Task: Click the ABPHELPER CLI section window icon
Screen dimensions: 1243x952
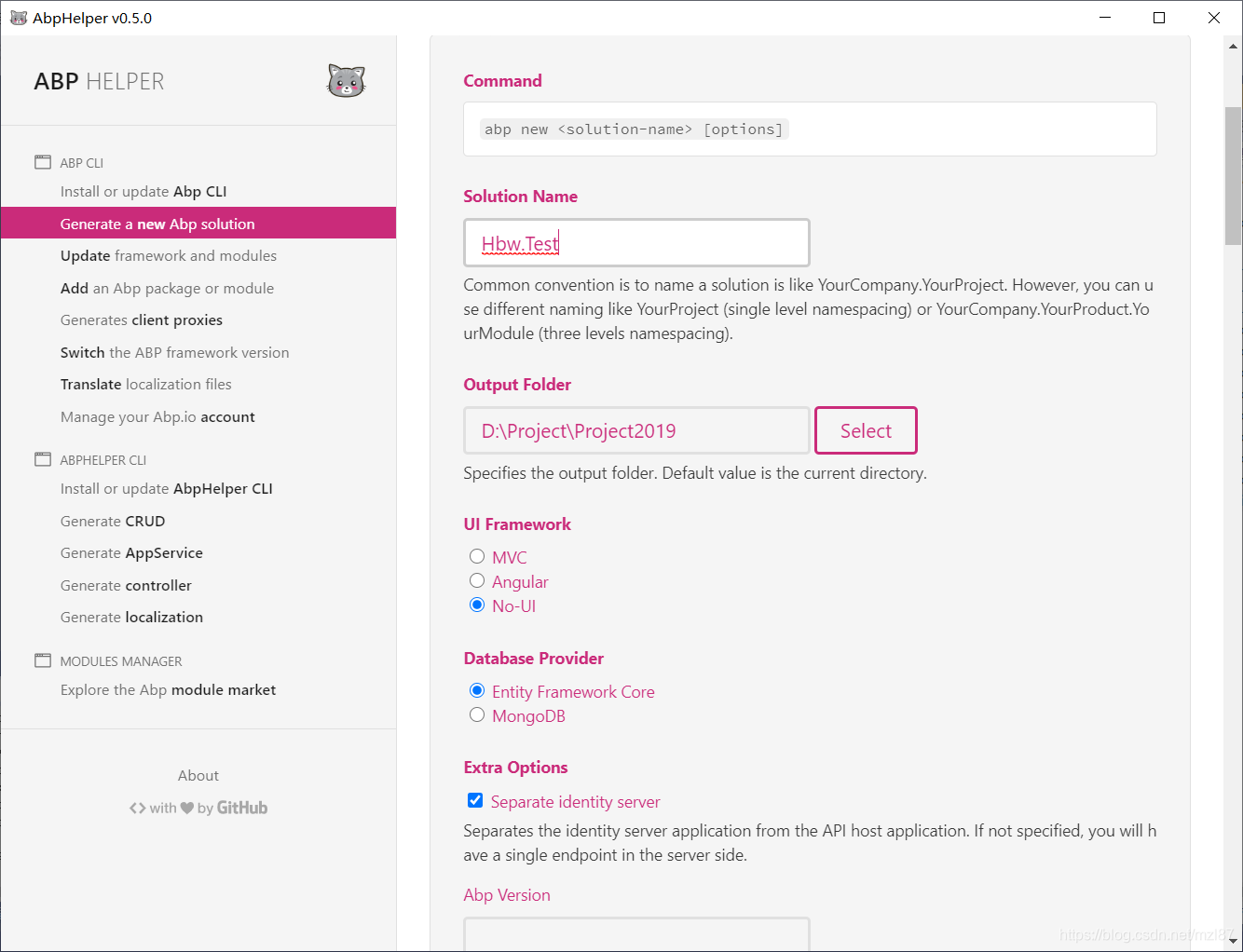Action: [x=43, y=459]
